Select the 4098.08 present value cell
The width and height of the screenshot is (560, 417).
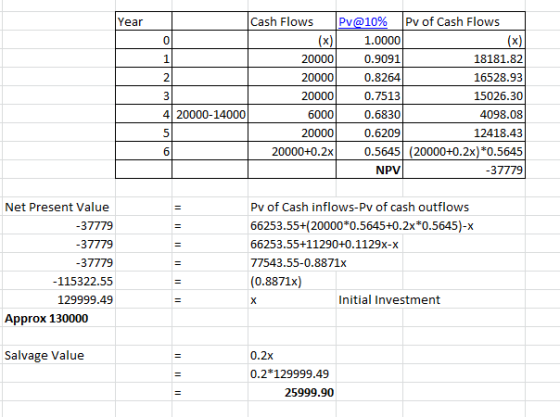tap(464, 114)
